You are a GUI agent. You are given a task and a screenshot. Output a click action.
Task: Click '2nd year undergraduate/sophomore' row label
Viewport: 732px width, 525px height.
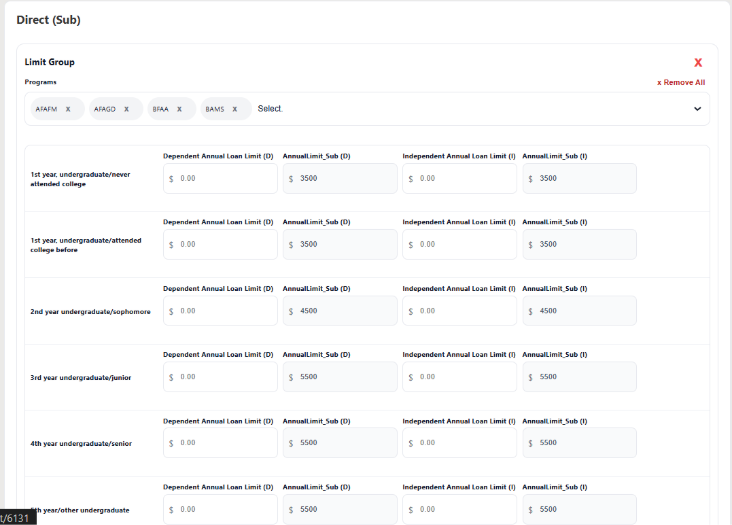[x=91, y=311]
